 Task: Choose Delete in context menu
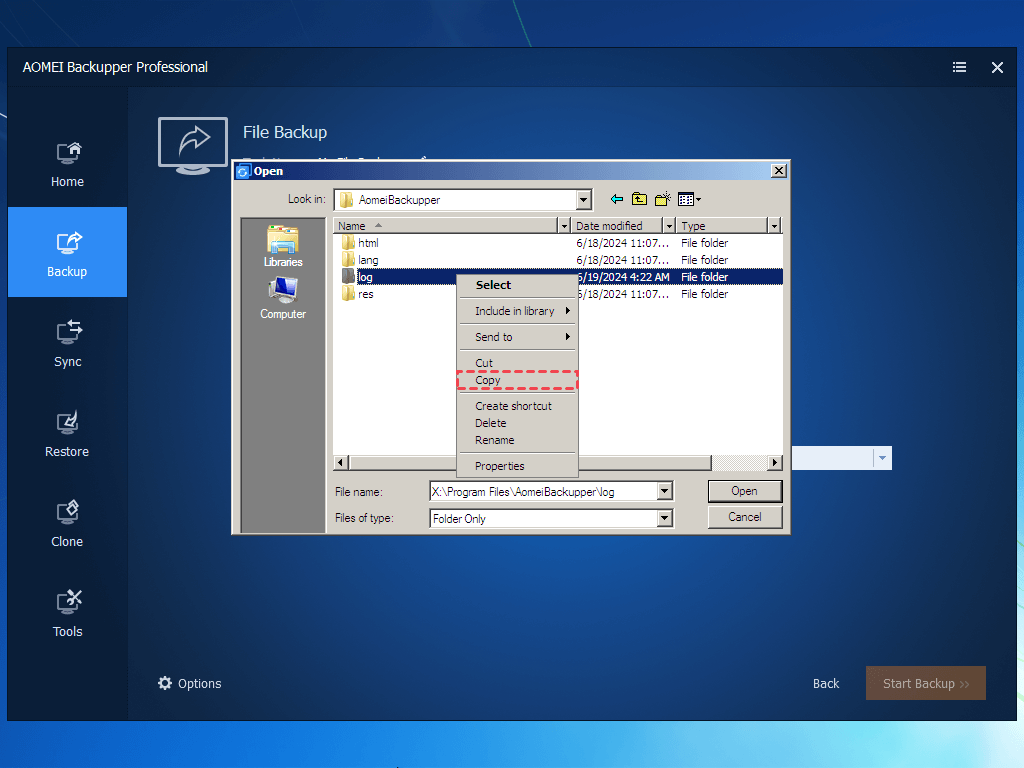tap(517, 423)
